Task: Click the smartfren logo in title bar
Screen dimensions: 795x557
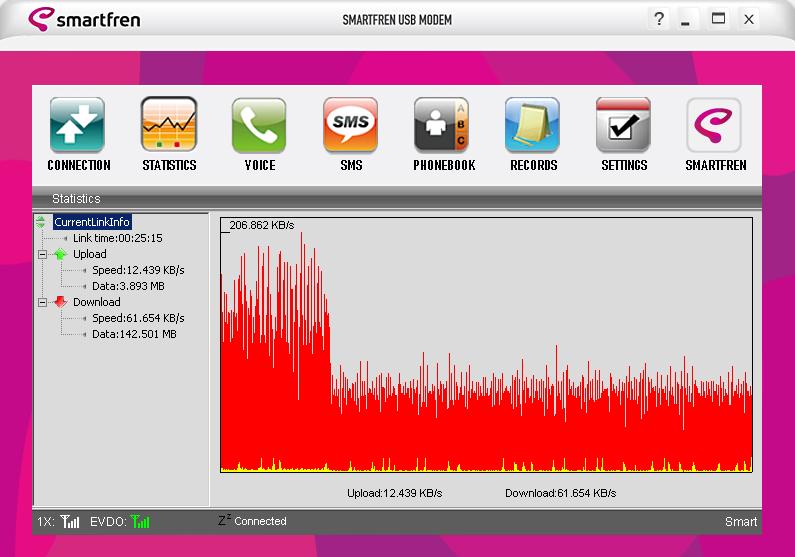Action: (x=84, y=19)
